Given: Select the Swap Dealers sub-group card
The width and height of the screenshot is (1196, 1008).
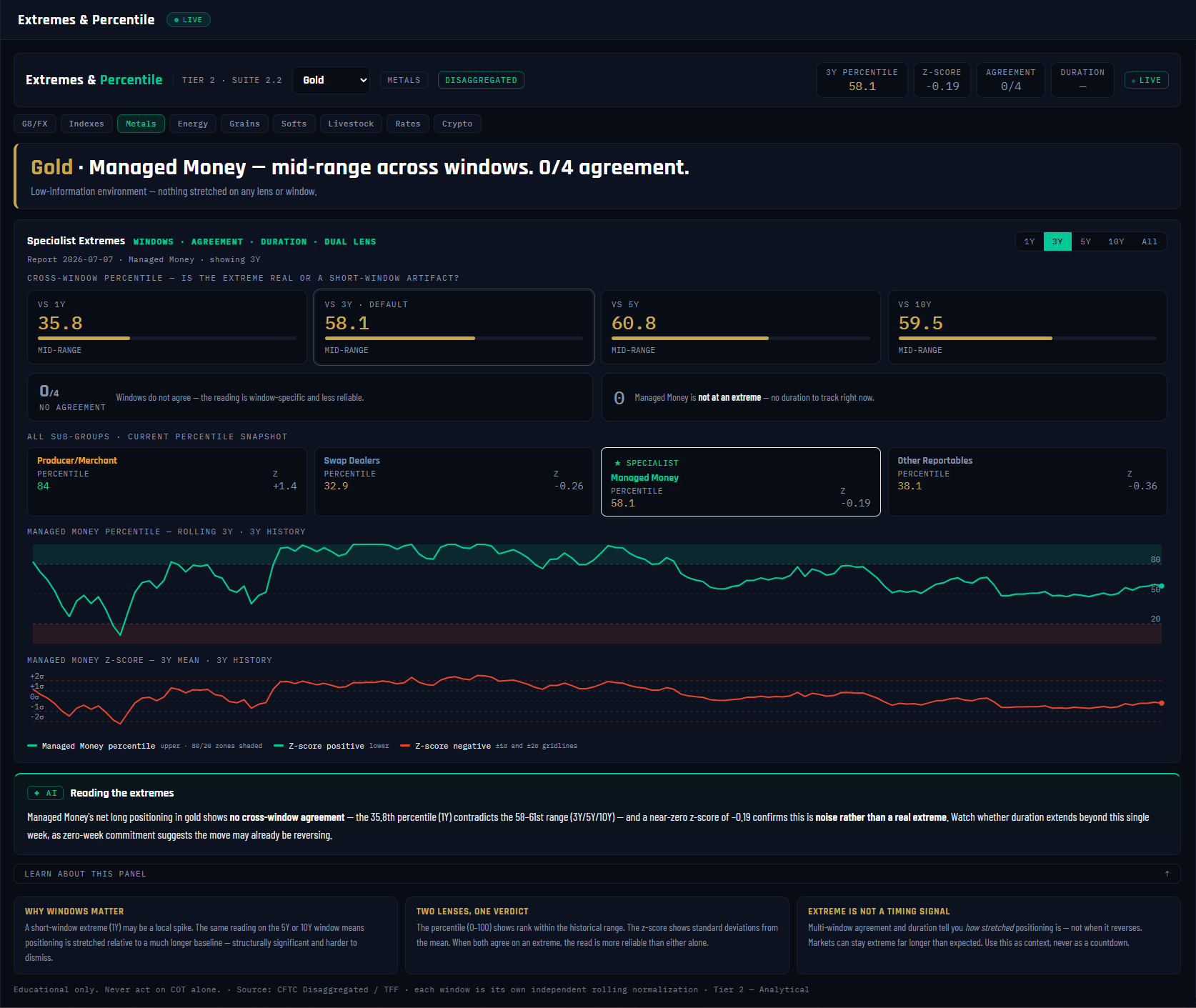Looking at the screenshot, I should (454, 481).
